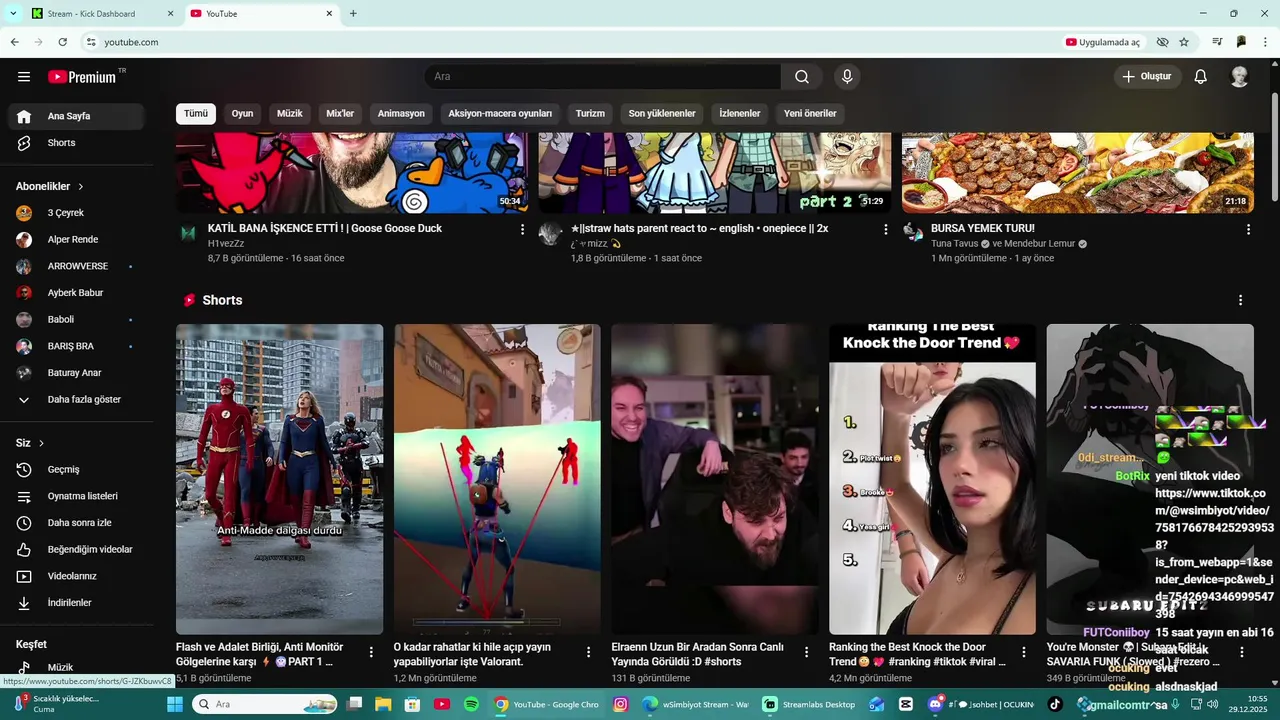The width and height of the screenshot is (1280, 720).
Task: Open 3 Çeyrek subscription channel
Action: (76, 213)
